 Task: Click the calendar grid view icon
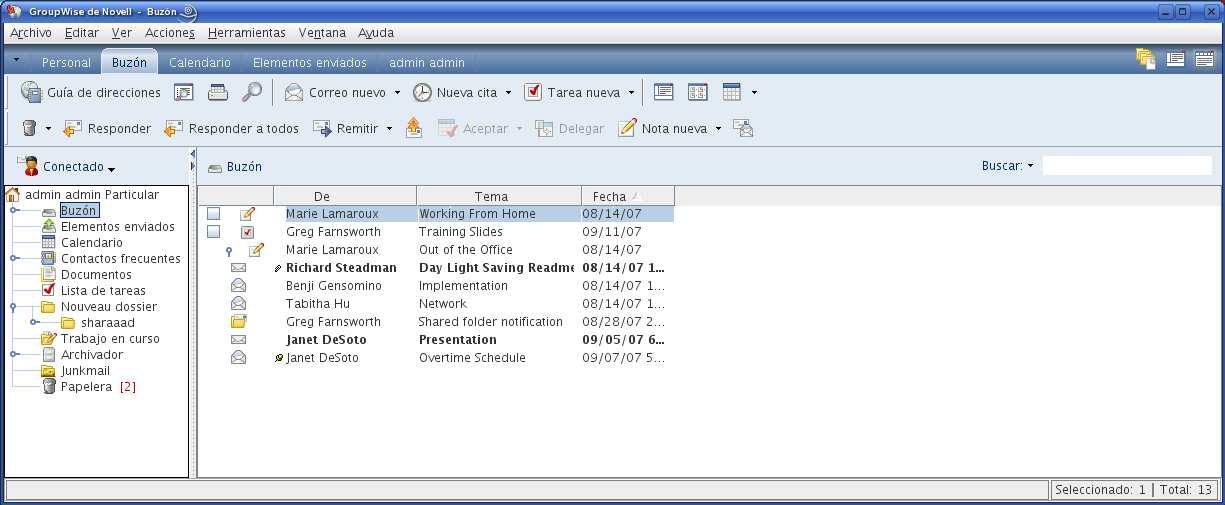[732, 92]
